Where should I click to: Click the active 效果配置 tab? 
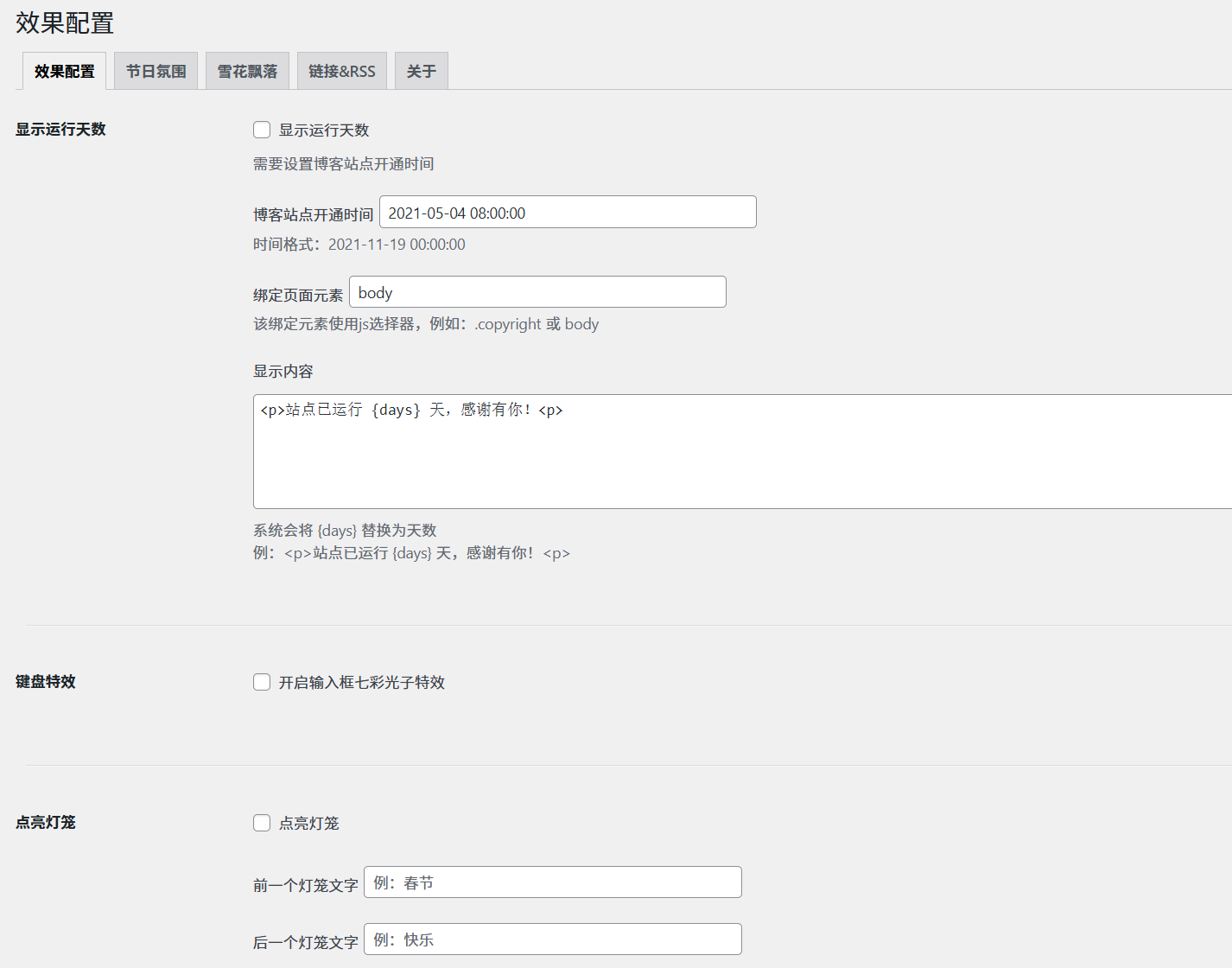[65, 71]
